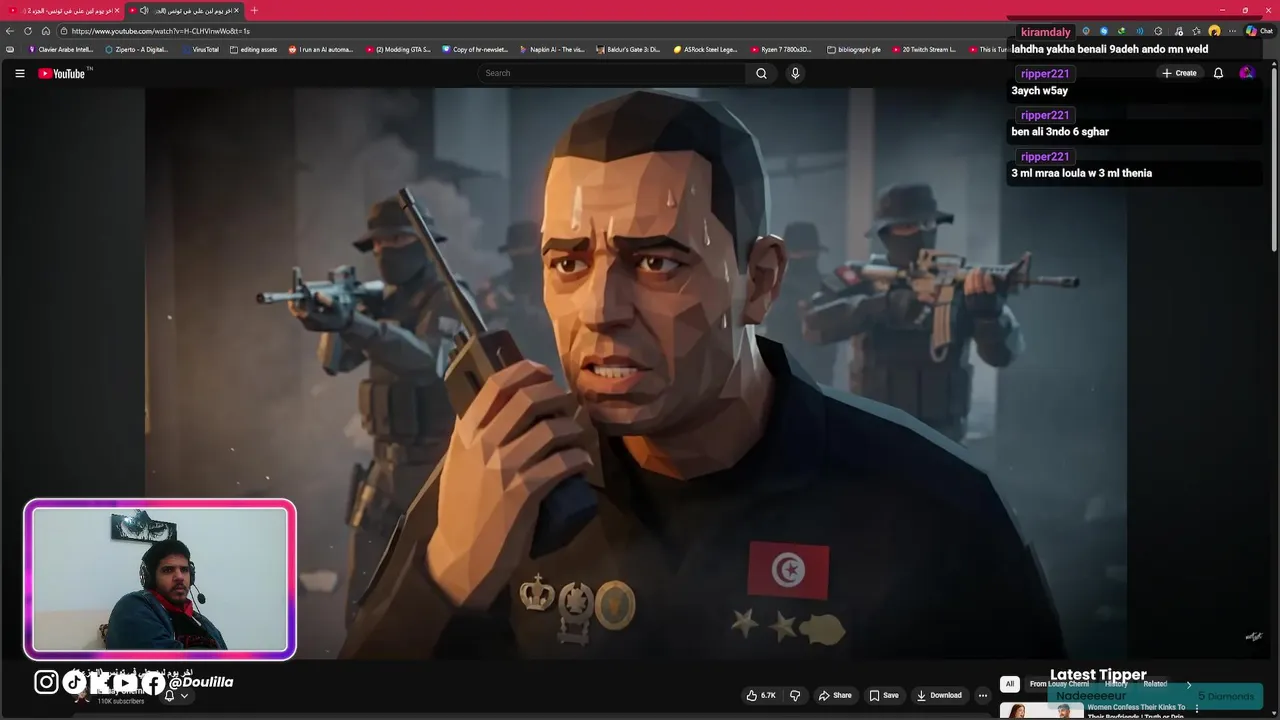This screenshot has width=1280, height=720.
Task: Open the Clavier Arabe Intell... bookmark
Action: coord(60,49)
